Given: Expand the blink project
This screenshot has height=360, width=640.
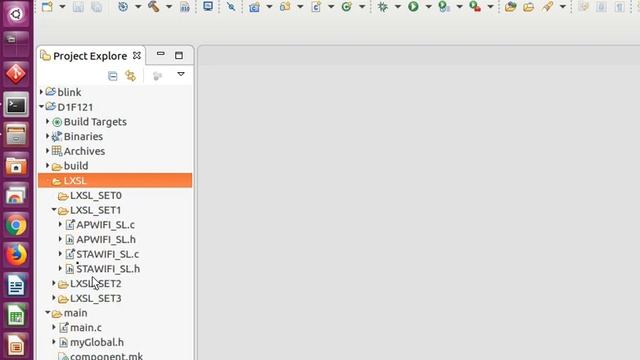Looking at the screenshot, I should [41, 92].
